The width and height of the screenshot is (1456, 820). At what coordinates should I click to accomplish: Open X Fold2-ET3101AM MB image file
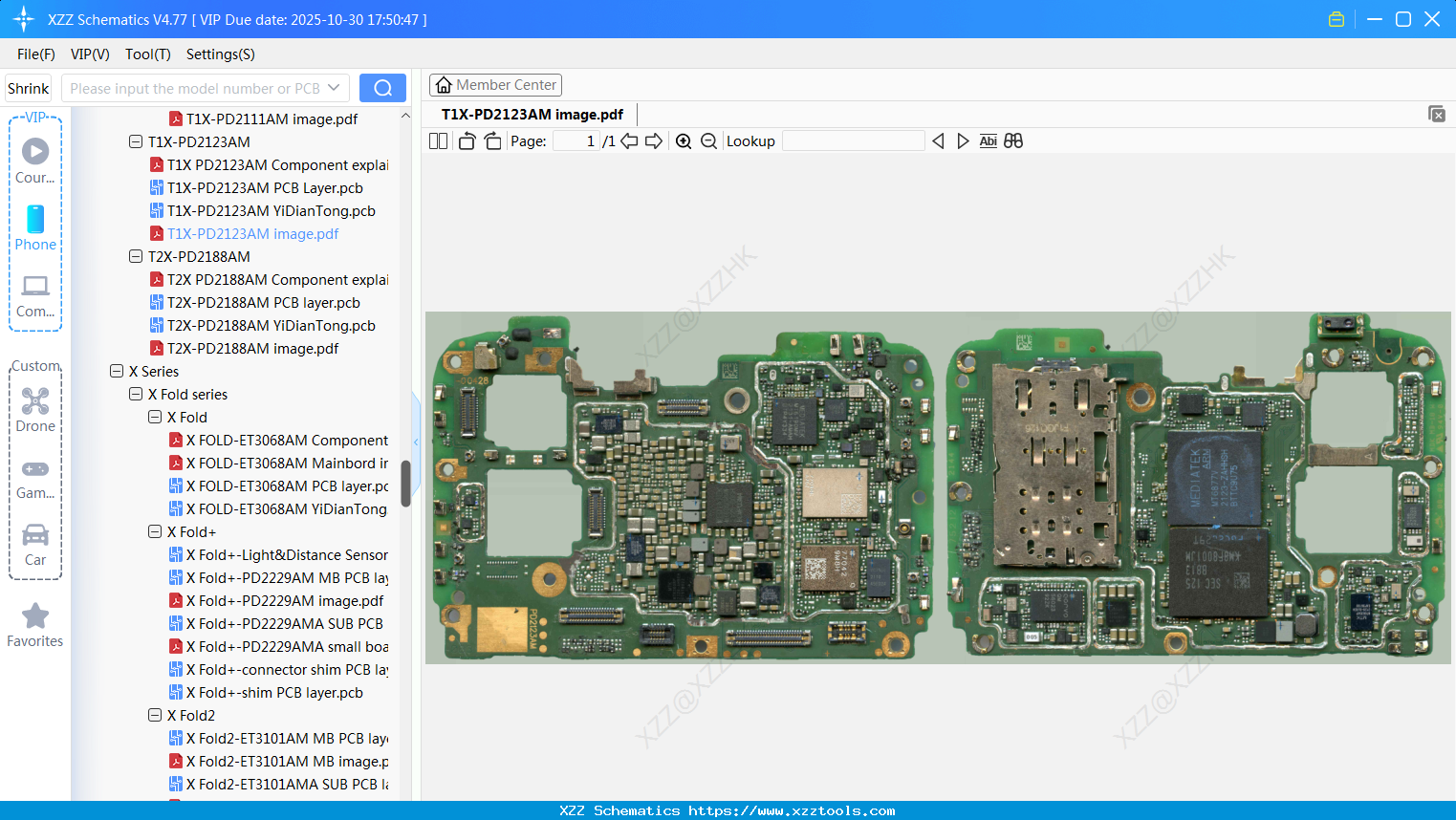point(278,761)
